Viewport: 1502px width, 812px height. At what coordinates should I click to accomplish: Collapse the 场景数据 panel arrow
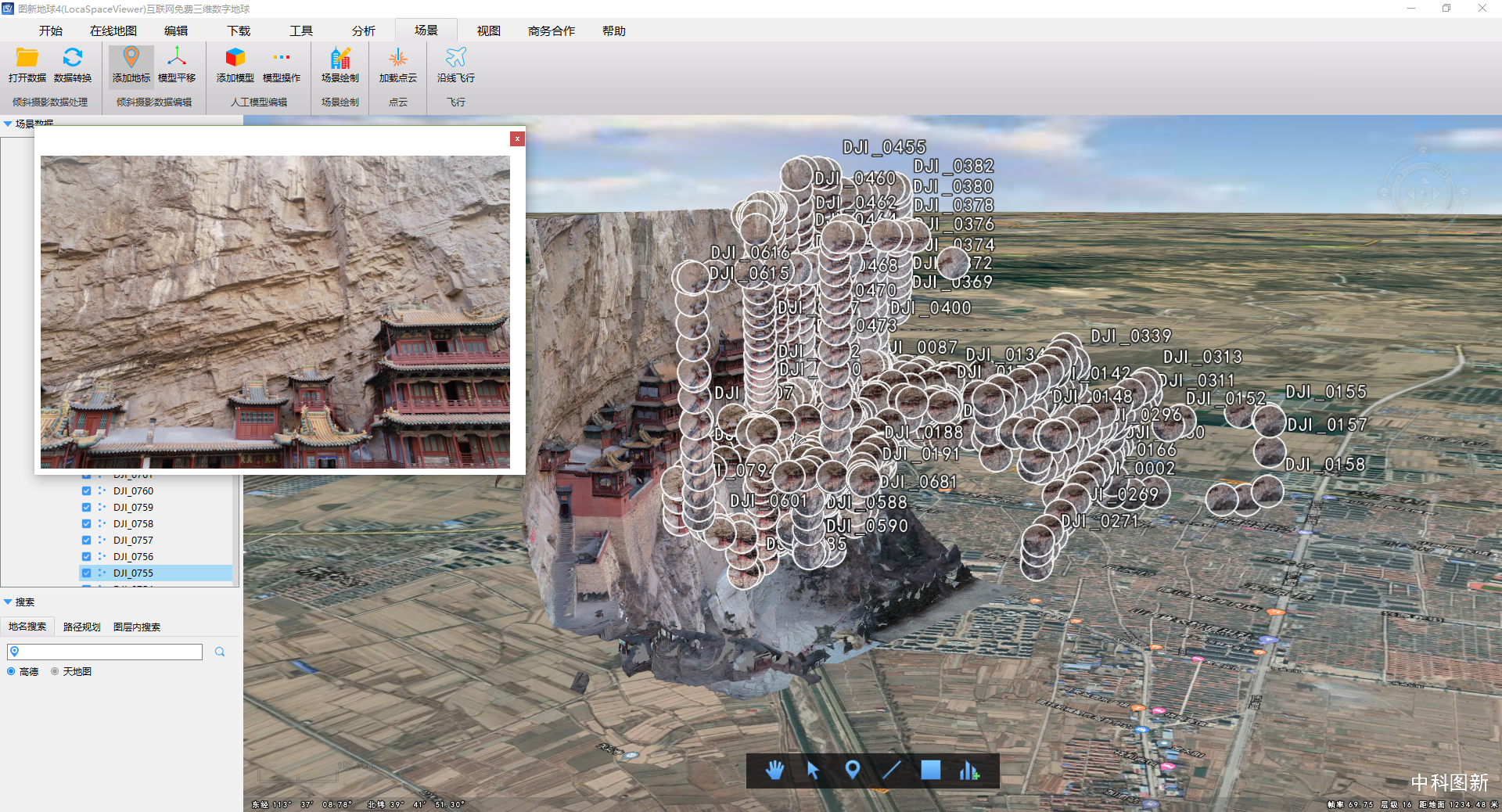pos(8,124)
